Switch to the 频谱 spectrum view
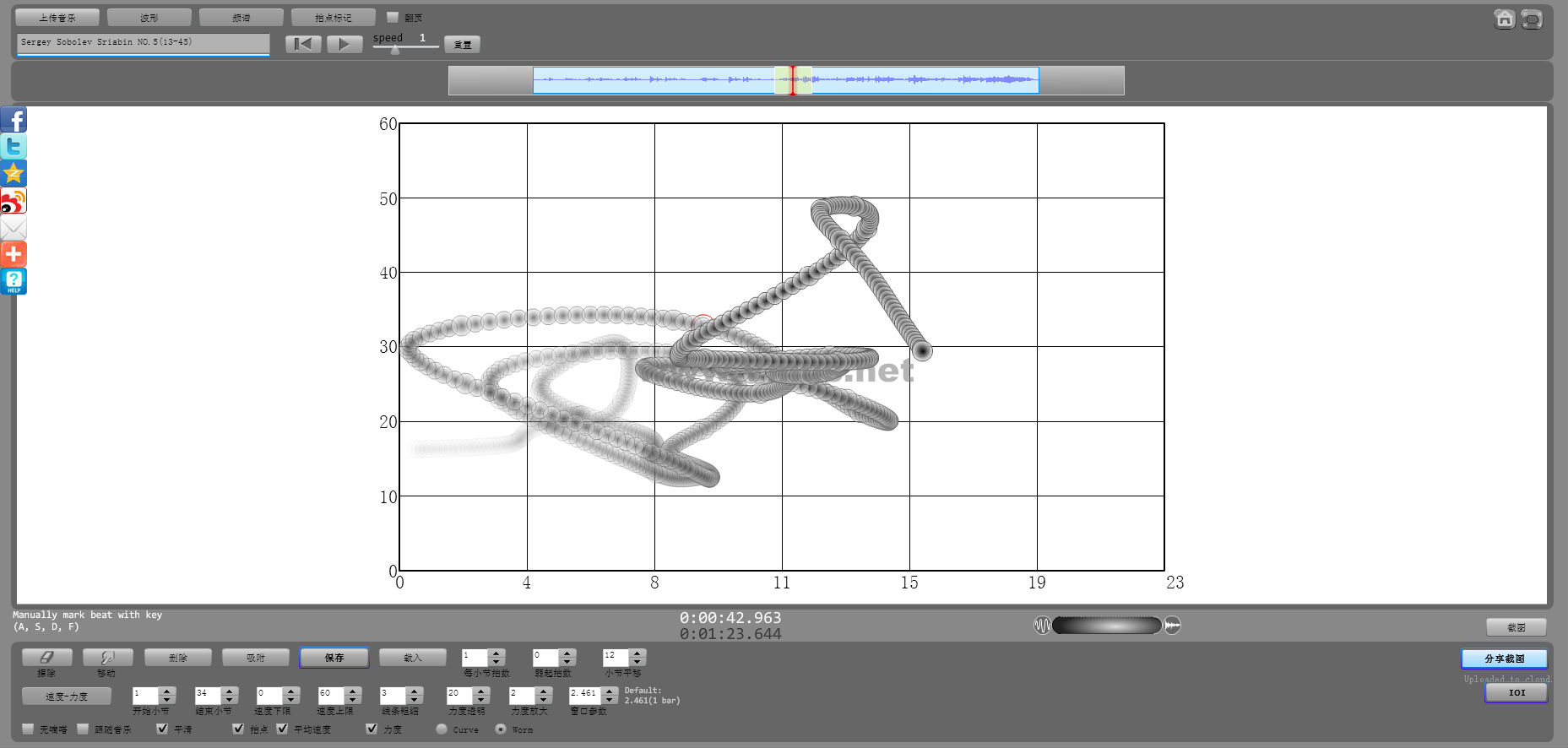Viewport: 1568px width, 748px height. tap(241, 17)
